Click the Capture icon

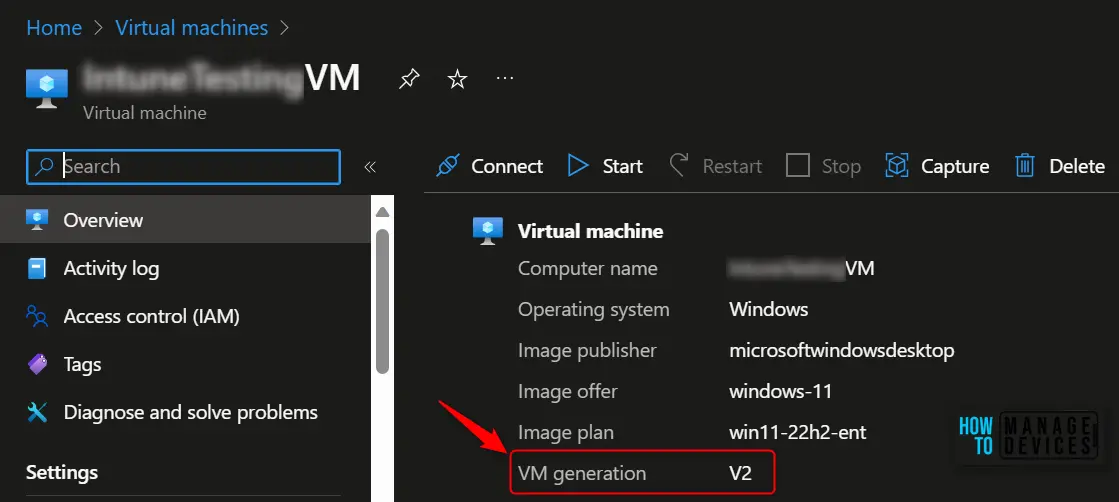897,166
